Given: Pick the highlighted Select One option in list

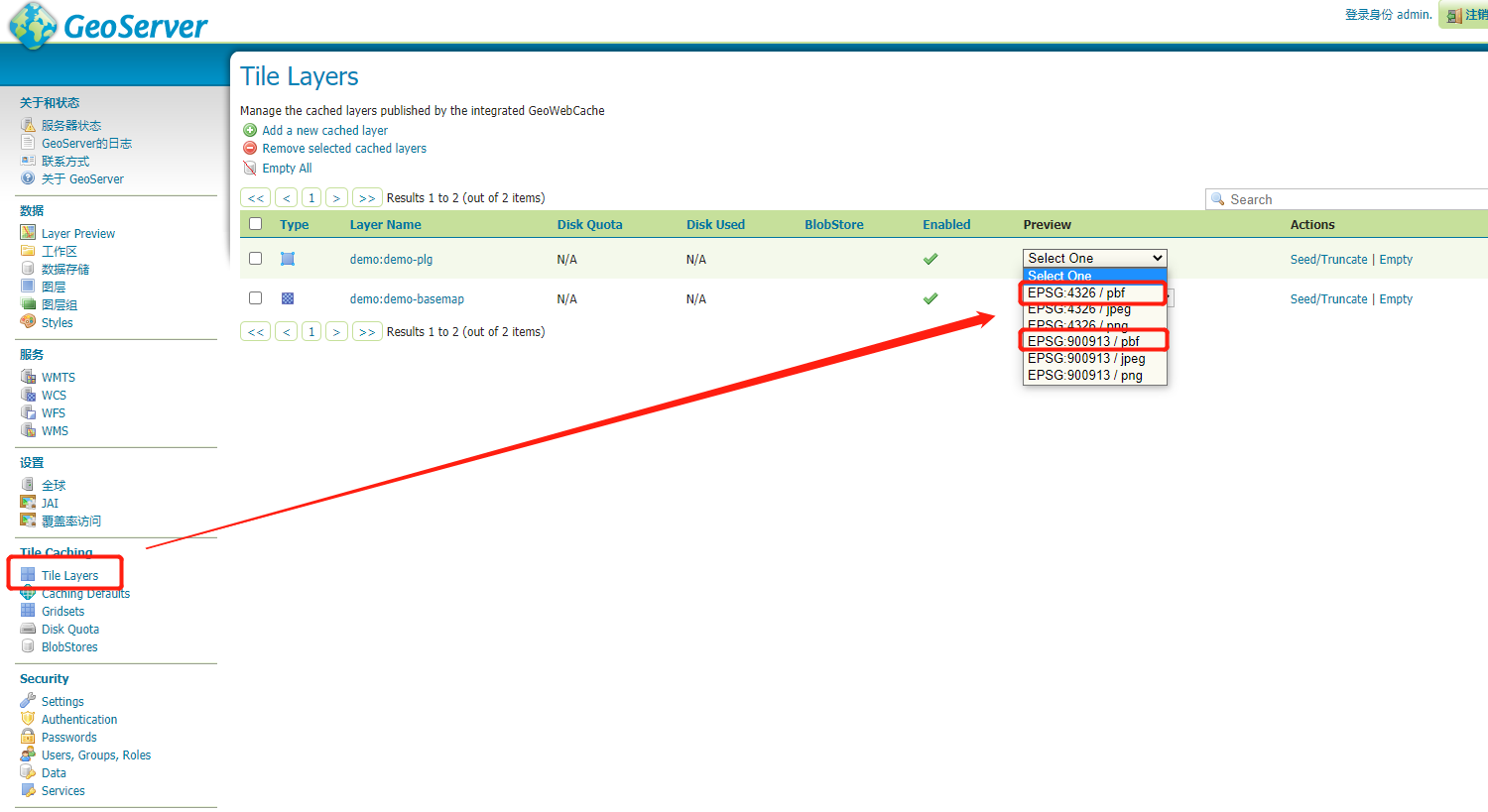Looking at the screenshot, I should coord(1095,276).
